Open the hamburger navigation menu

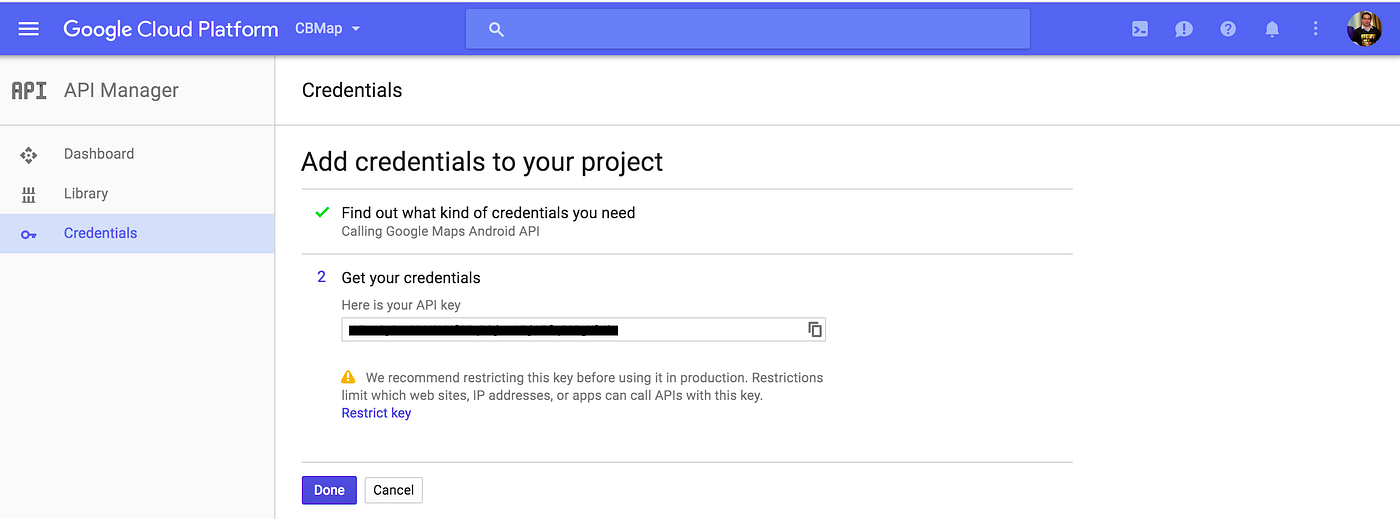(29, 29)
